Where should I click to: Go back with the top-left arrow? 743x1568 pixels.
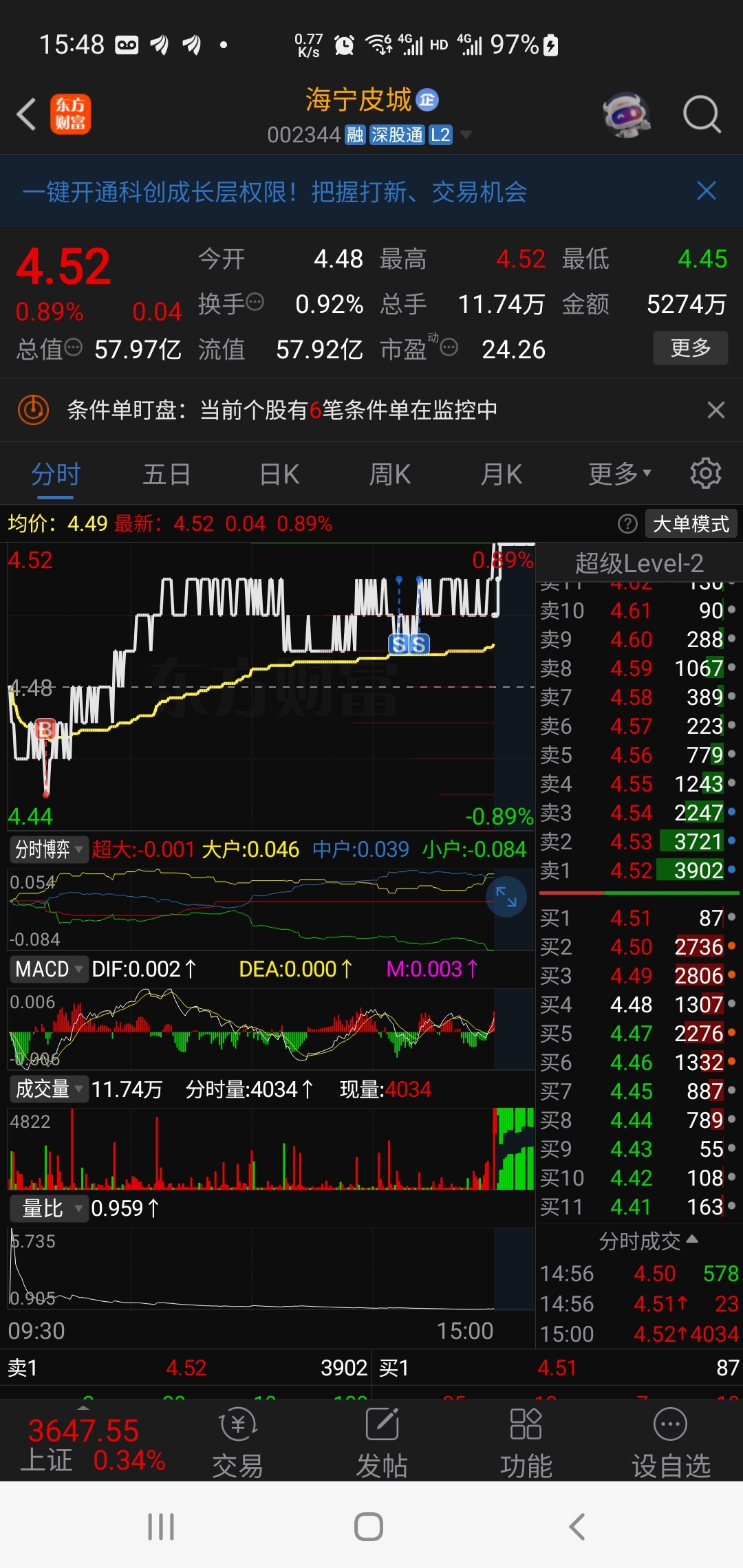pos(27,114)
